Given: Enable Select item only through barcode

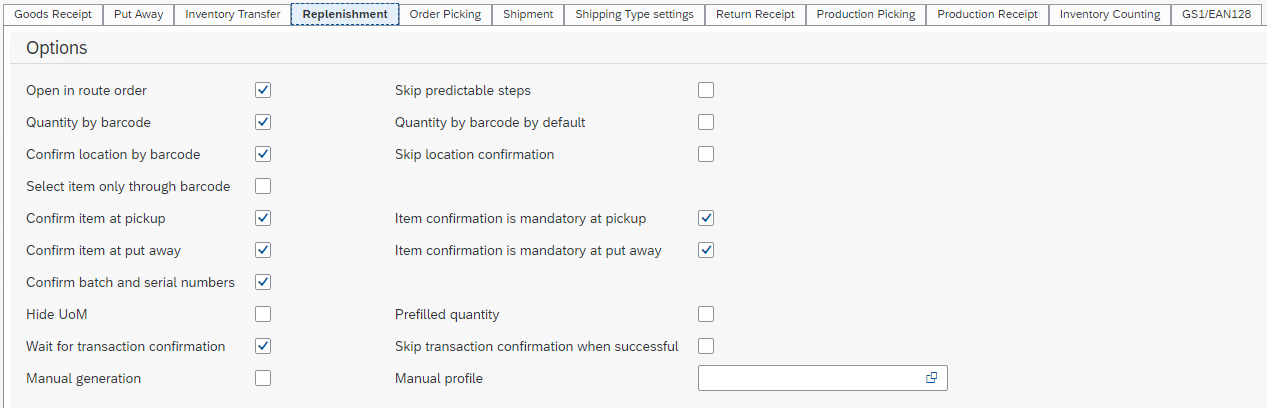Looking at the screenshot, I should (263, 186).
